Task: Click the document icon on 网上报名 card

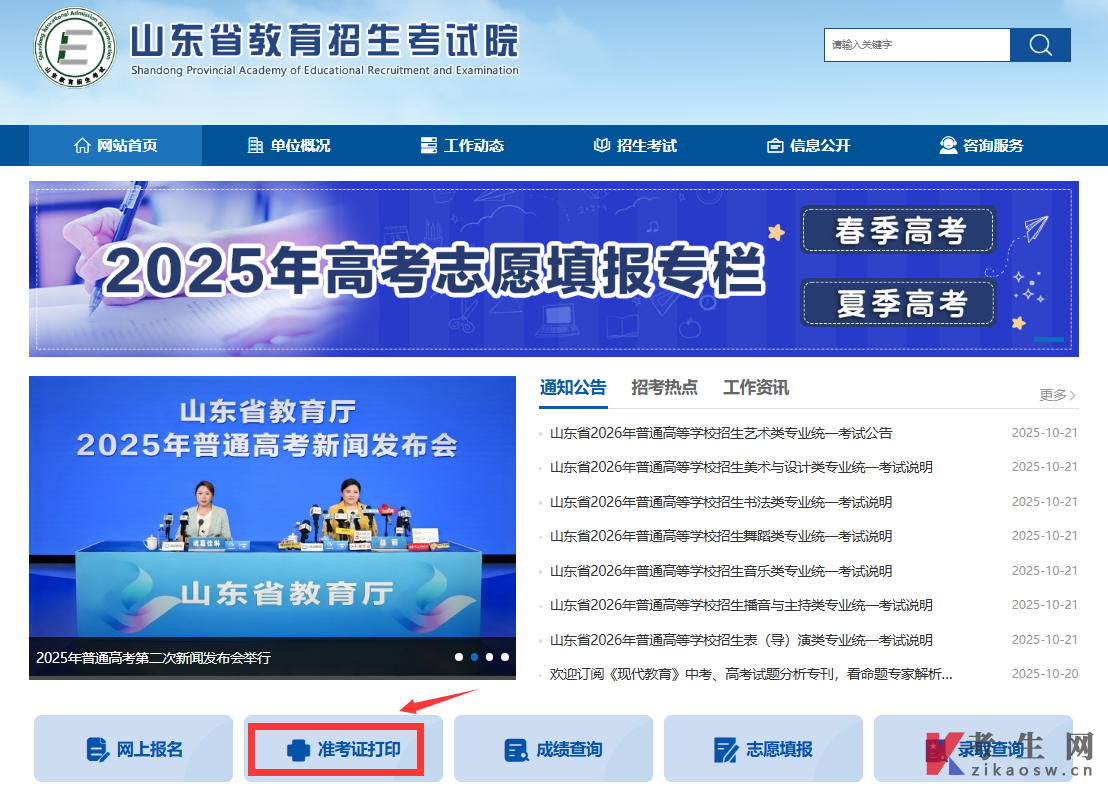Action: click(97, 749)
